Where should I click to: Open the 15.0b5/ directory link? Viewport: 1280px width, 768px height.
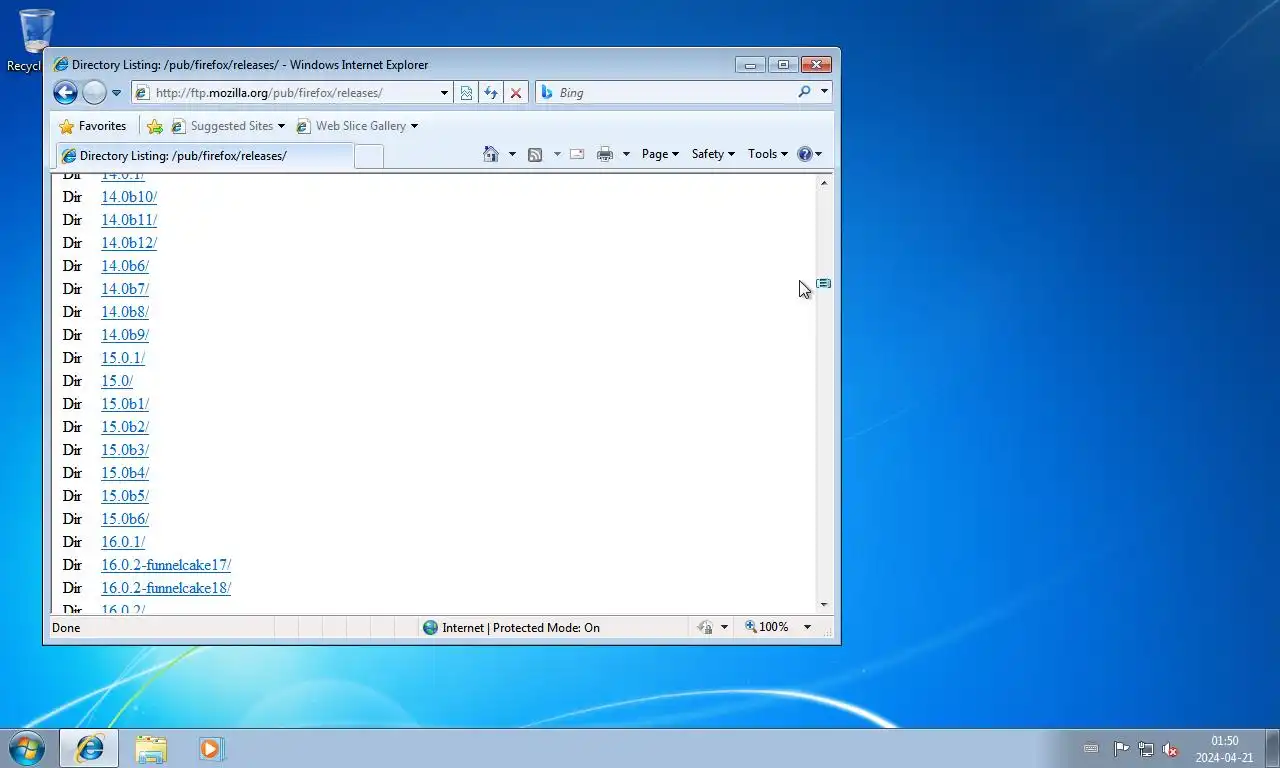pos(125,496)
